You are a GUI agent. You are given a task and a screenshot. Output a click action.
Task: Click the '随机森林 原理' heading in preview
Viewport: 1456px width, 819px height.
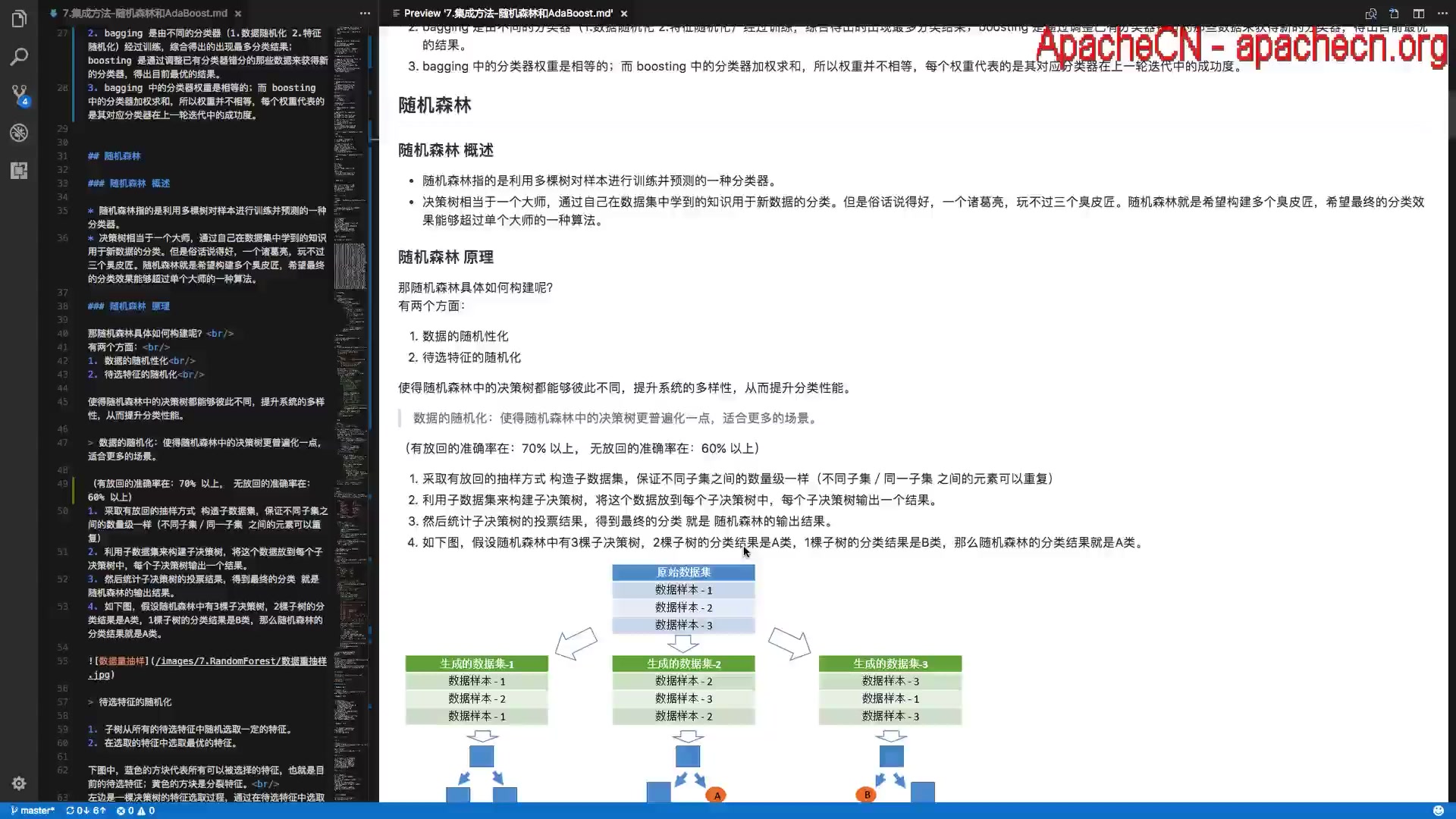pyautogui.click(x=446, y=257)
